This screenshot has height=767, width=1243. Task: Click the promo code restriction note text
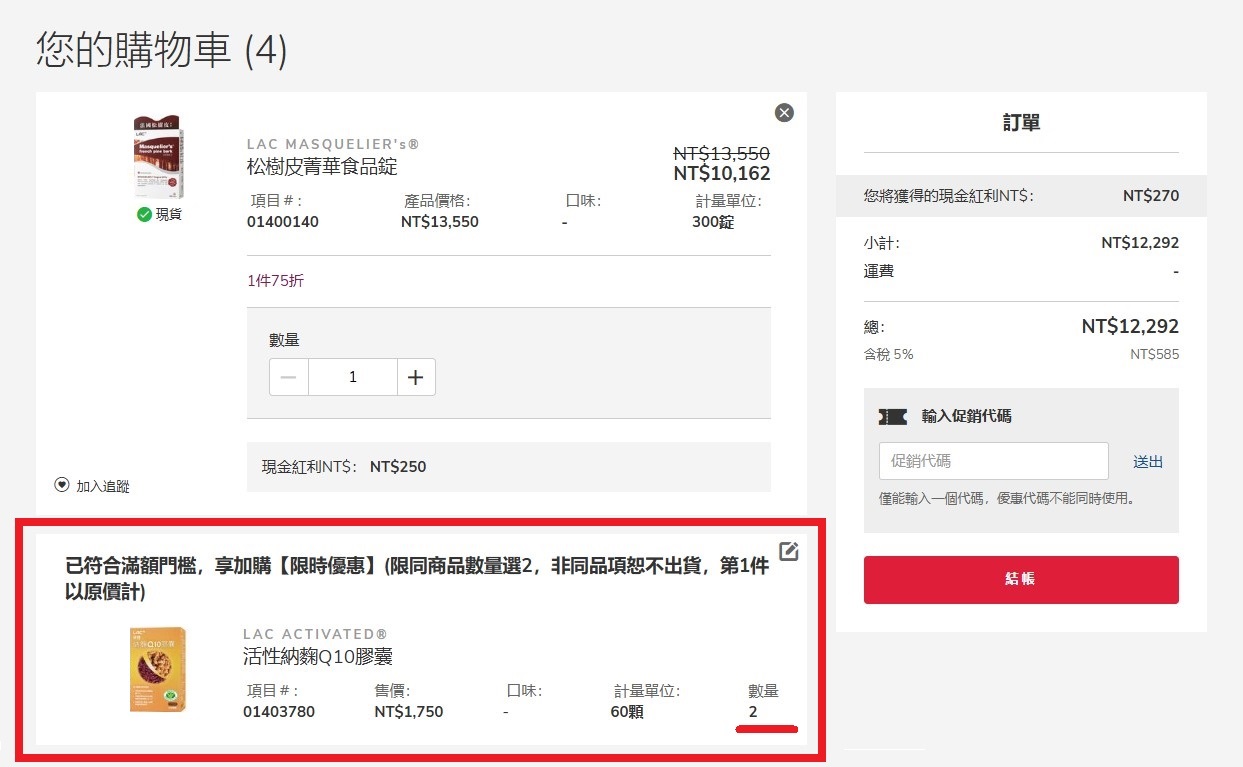click(1007, 497)
